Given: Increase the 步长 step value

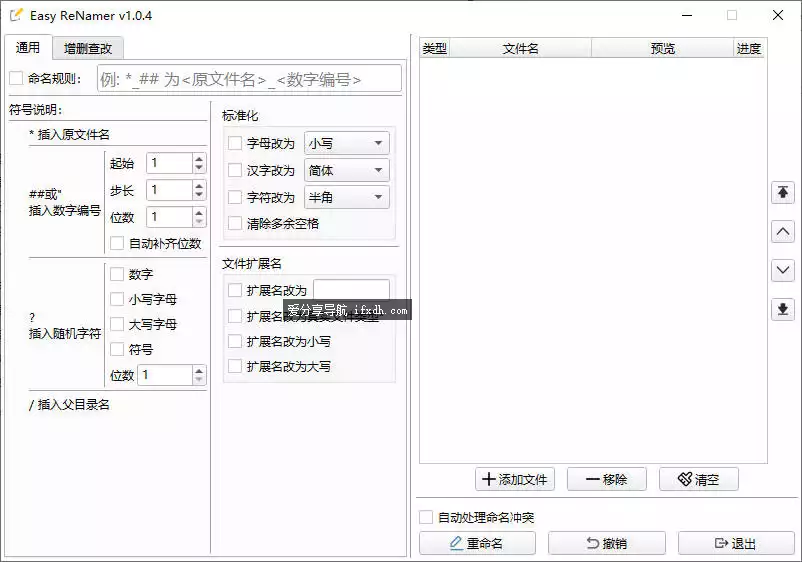Looking at the screenshot, I should (x=199, y=186).
